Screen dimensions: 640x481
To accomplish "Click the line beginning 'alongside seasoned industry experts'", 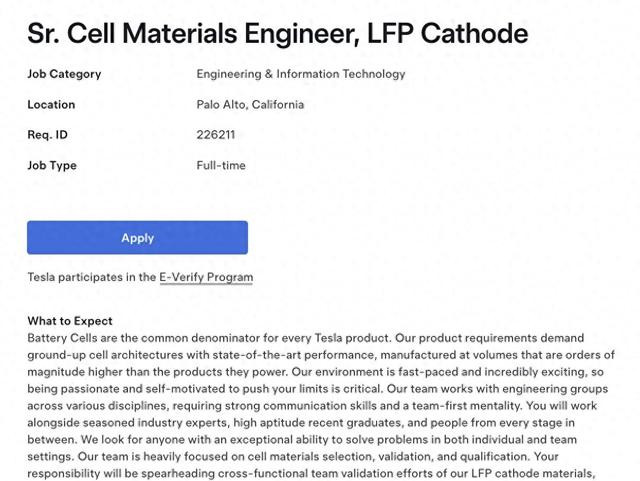I will pyautogui.click(x=301, y=423).
